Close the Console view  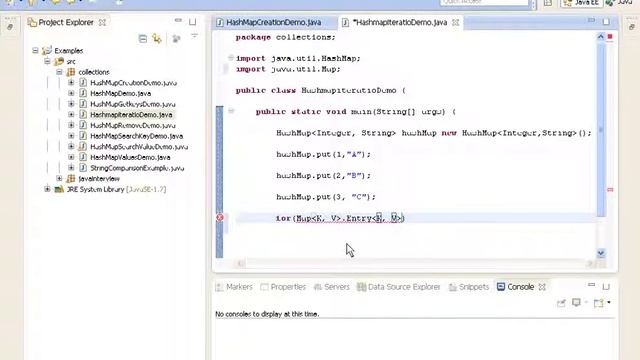[542, 287]
